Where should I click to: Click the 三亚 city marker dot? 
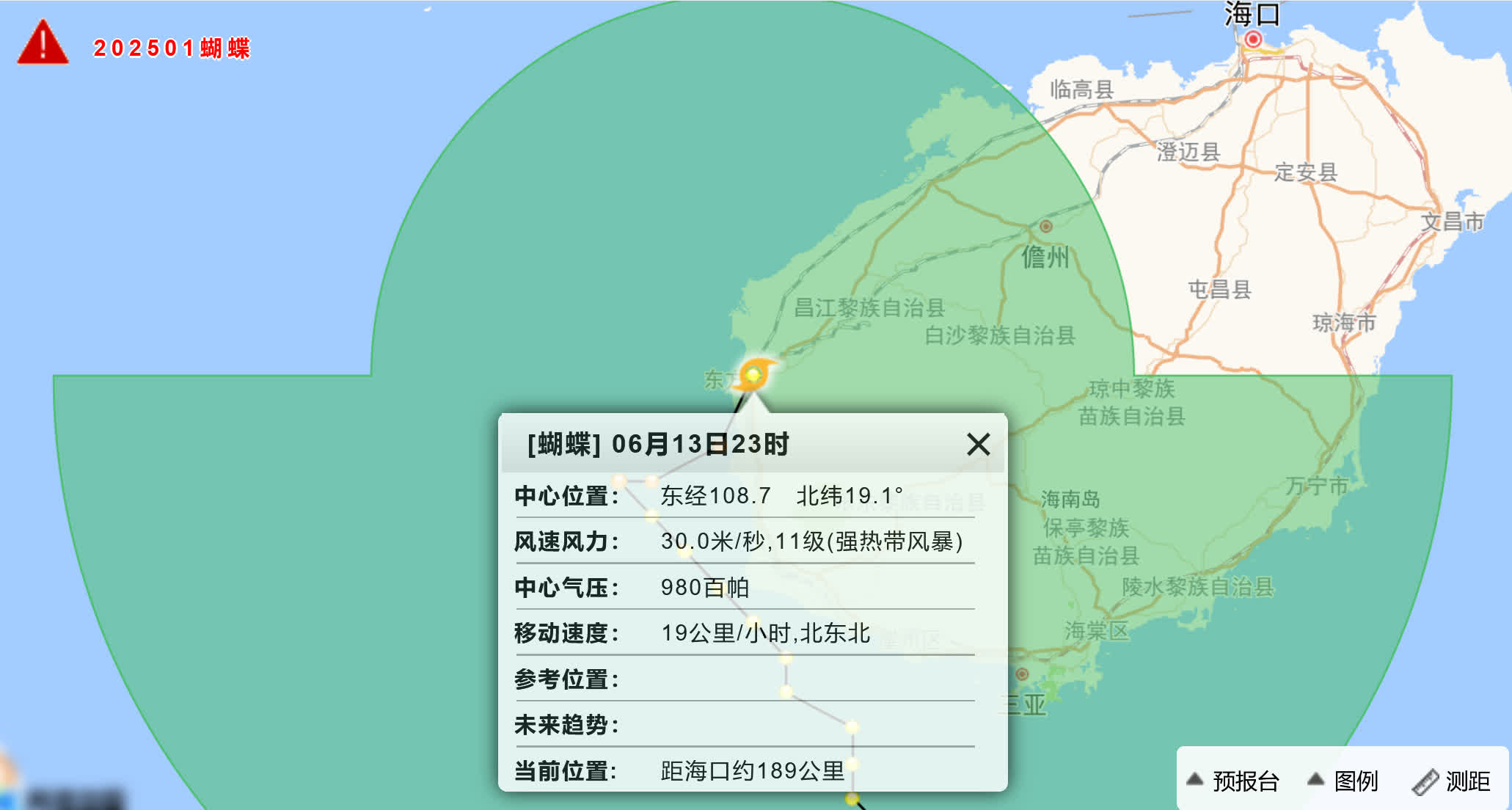pos(1021,674)
